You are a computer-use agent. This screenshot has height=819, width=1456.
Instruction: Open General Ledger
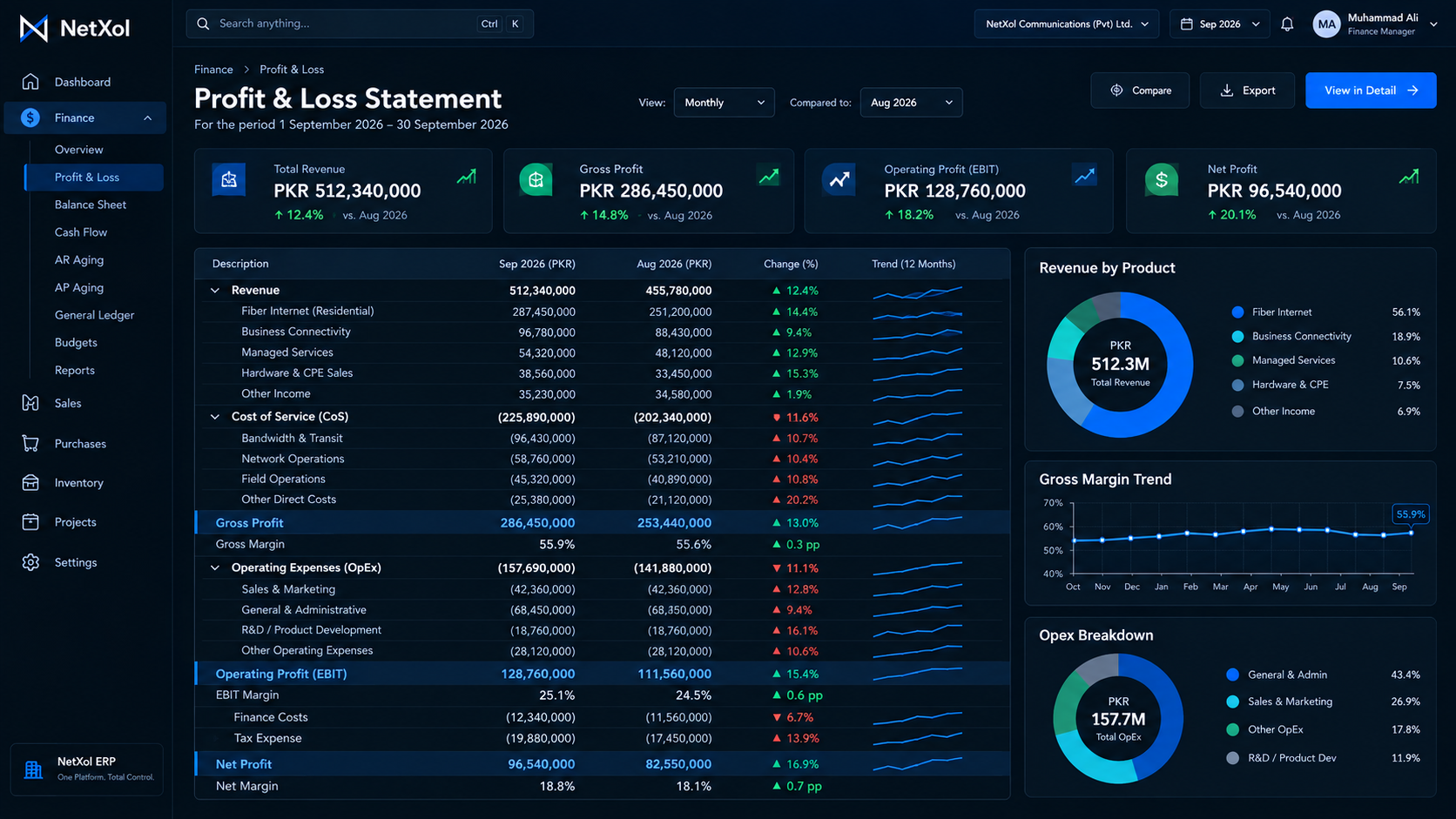[94, 315]
